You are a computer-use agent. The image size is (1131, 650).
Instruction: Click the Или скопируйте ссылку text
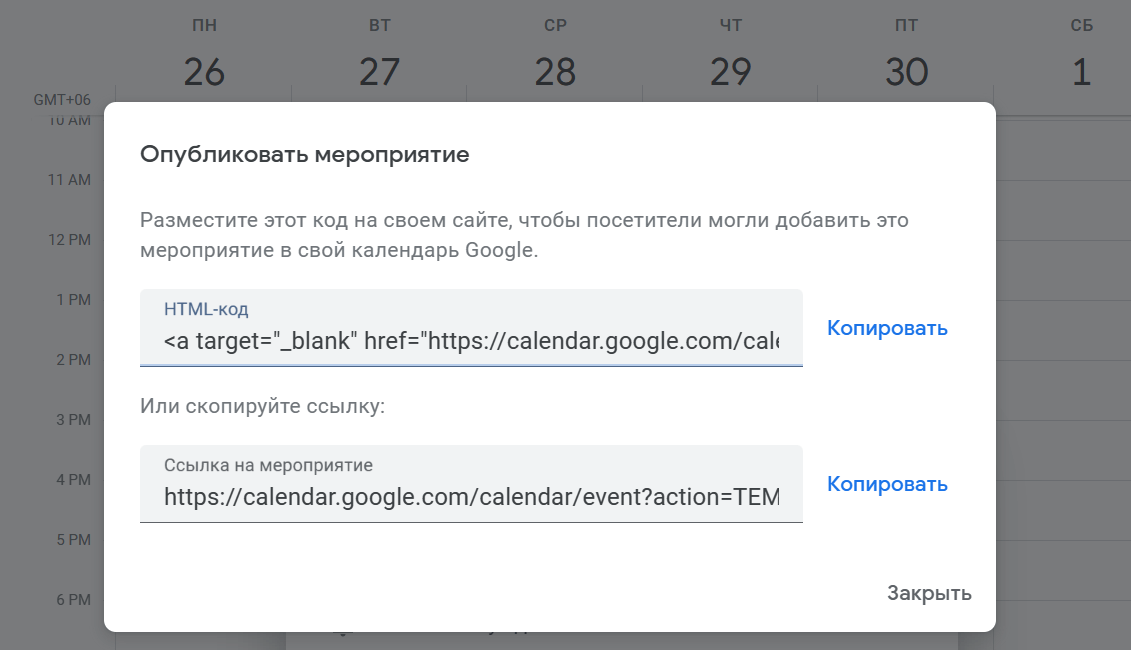[x=263, y=406]
